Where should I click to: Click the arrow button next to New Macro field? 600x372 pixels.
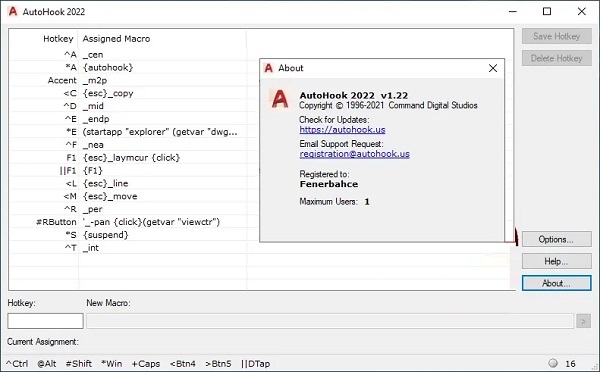[x=583, y=321]
